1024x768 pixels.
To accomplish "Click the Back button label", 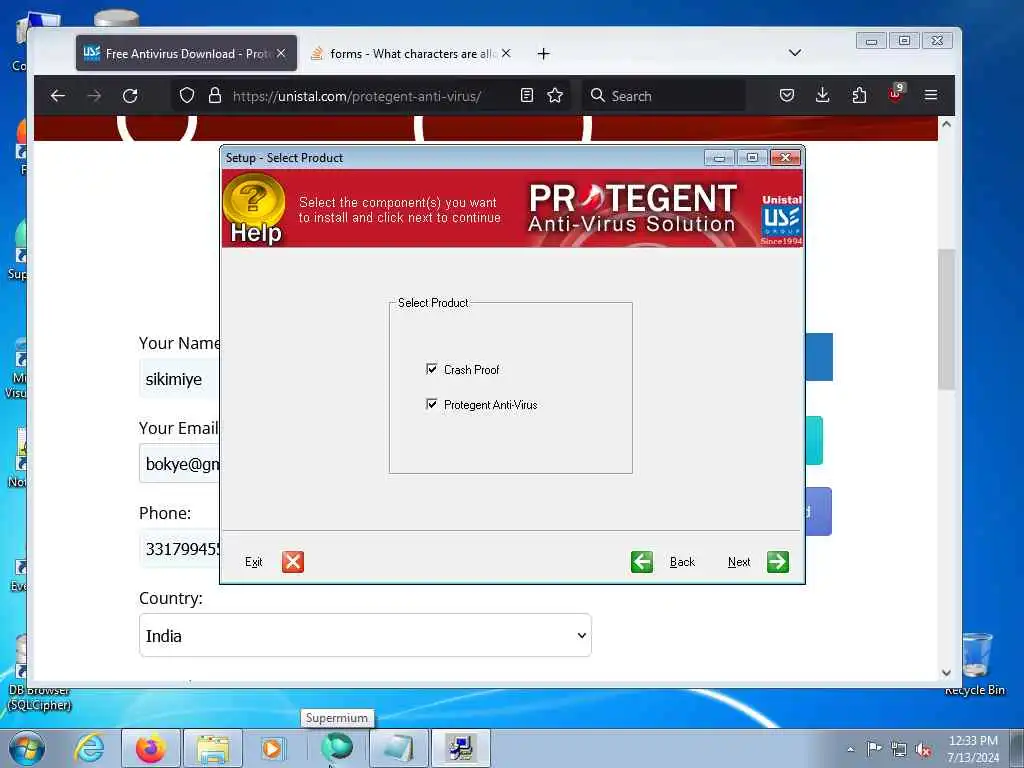I will pos(682,562).
